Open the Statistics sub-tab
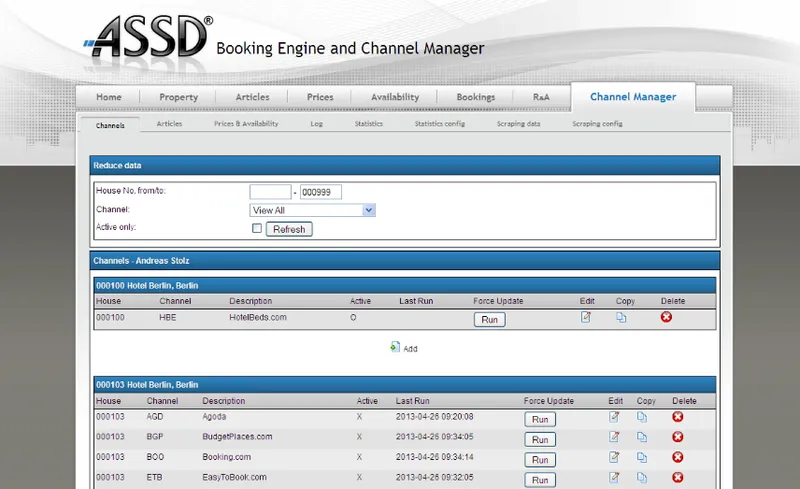The height and width of the screenshot is (489, 800). (368, 124)
